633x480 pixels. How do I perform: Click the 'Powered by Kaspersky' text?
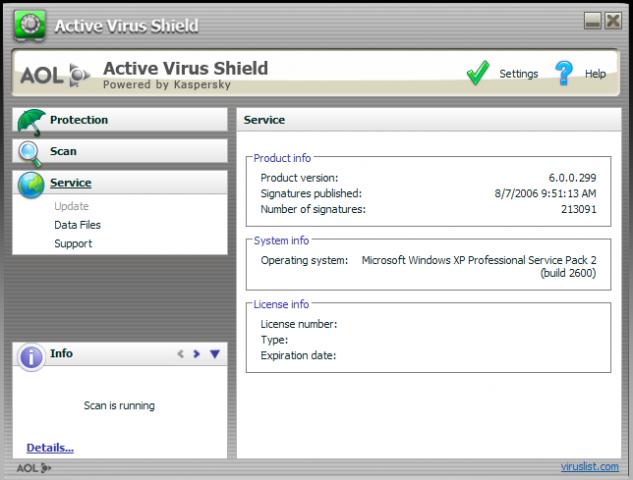click(167, 85)
